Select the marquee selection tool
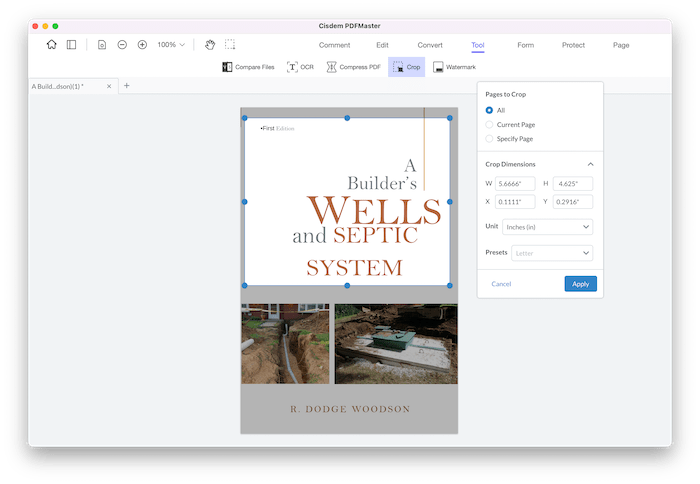The image size is (700, 484). pos(229,44)
